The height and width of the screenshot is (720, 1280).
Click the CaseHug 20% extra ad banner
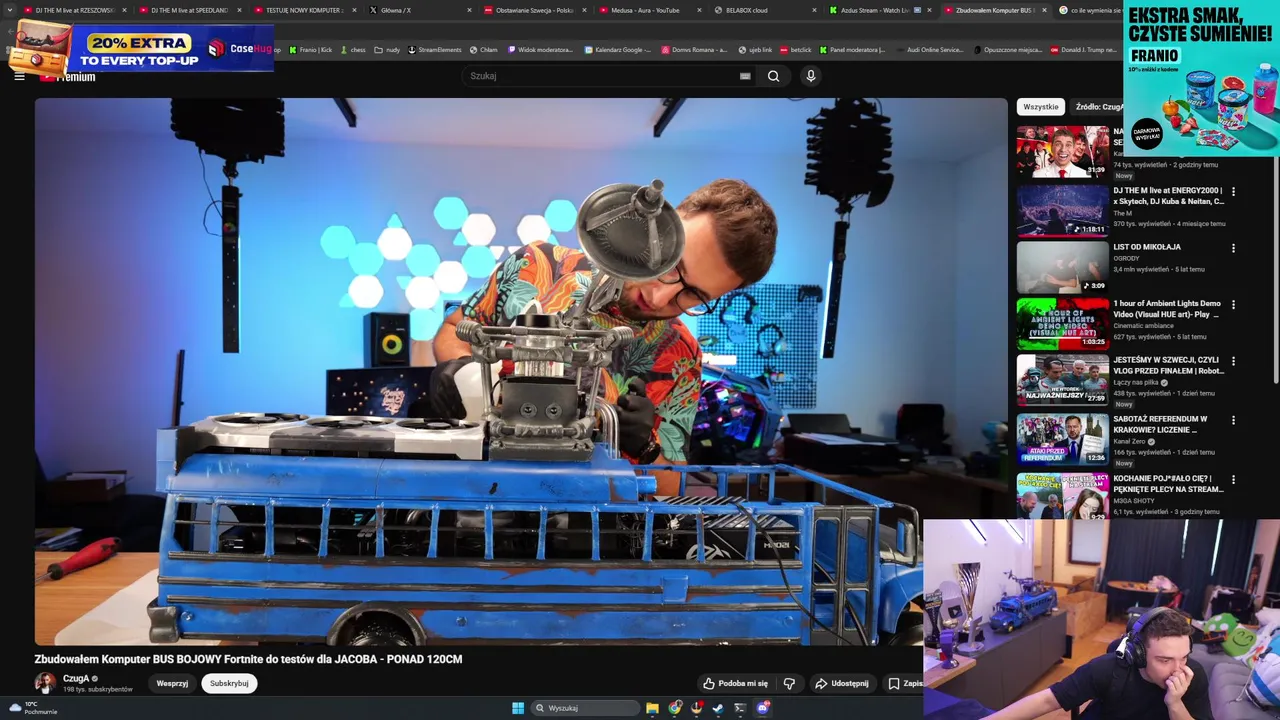(x=141, y=47)
